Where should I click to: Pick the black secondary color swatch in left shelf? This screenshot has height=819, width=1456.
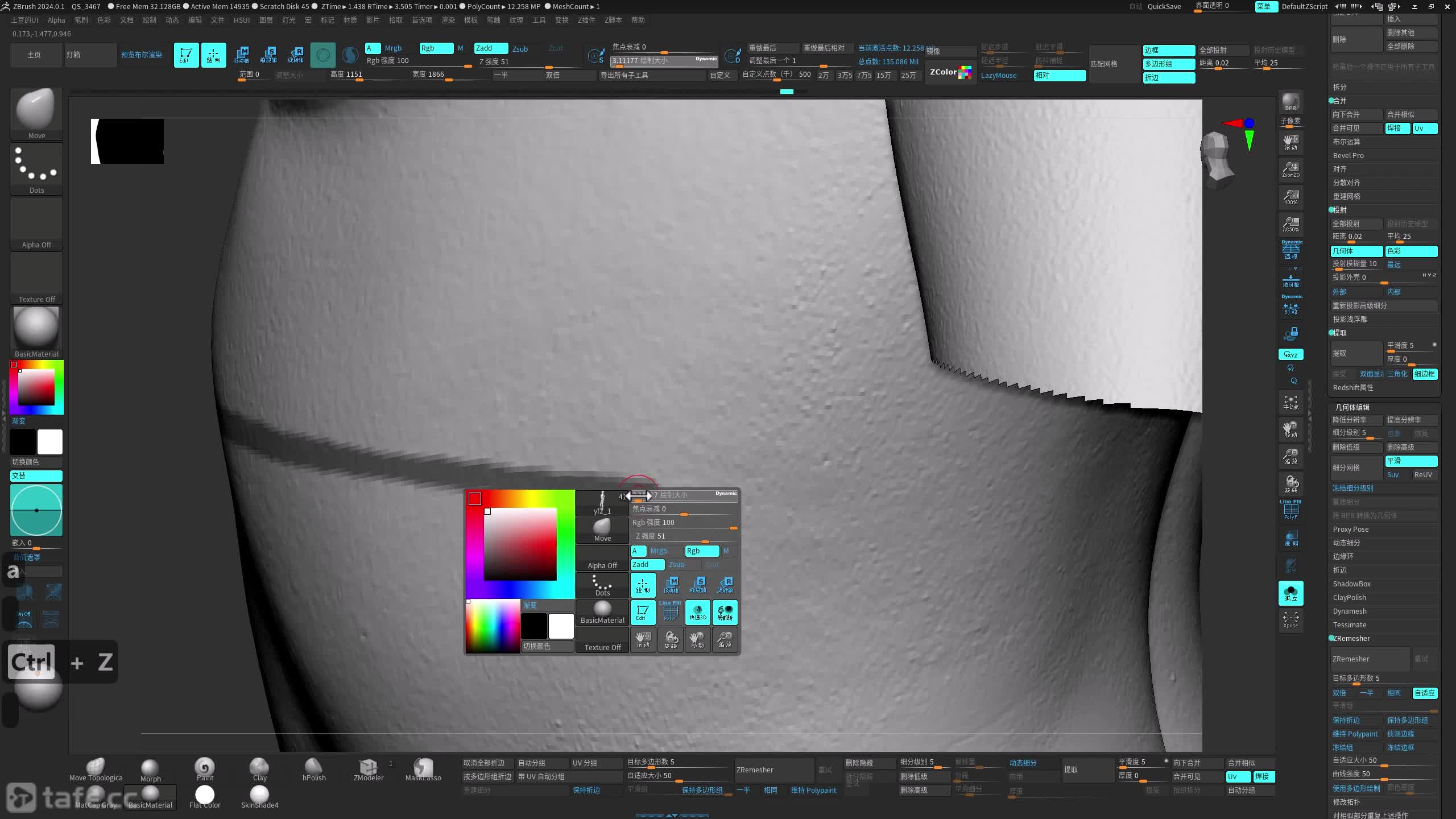23,442
